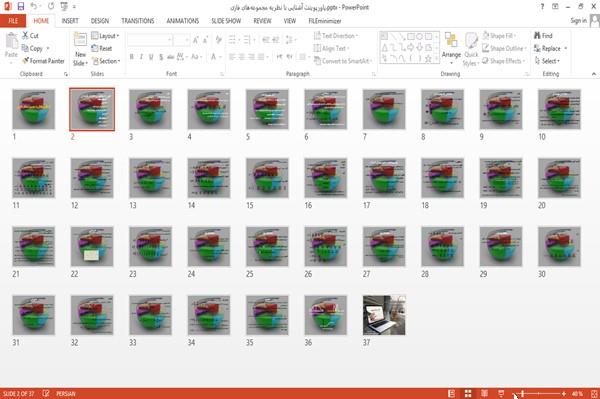Image resolution: width=600 pixels, height=399 pixels.
Task: Toggle text Shadow formatting
Action: (161, 57)
